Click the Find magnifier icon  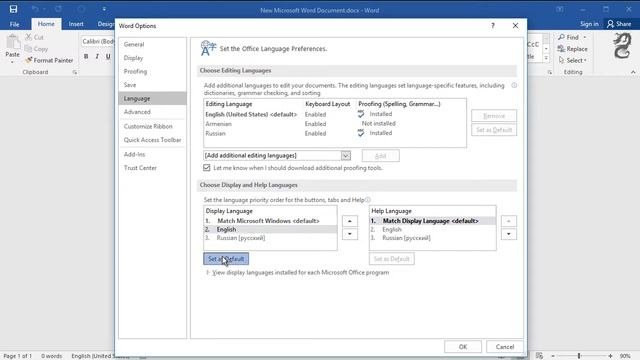tap(562, 37)
